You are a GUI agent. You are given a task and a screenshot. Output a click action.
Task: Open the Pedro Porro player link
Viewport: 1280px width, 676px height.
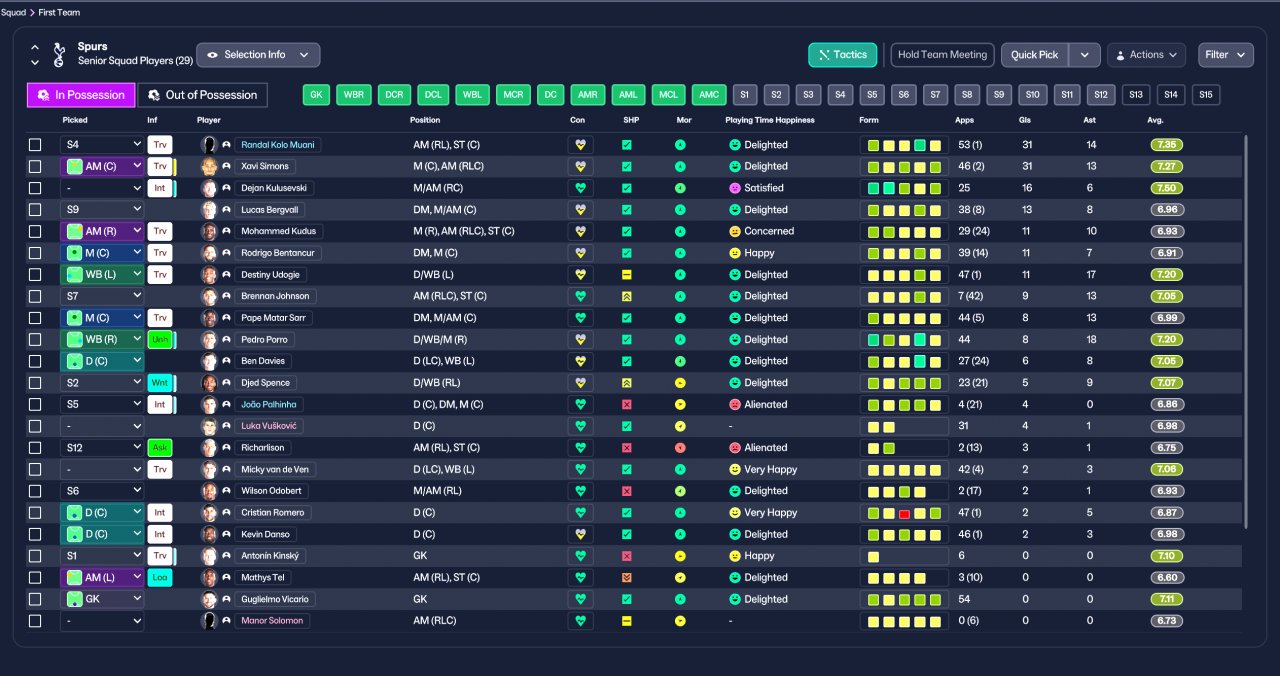pos(265,340)
